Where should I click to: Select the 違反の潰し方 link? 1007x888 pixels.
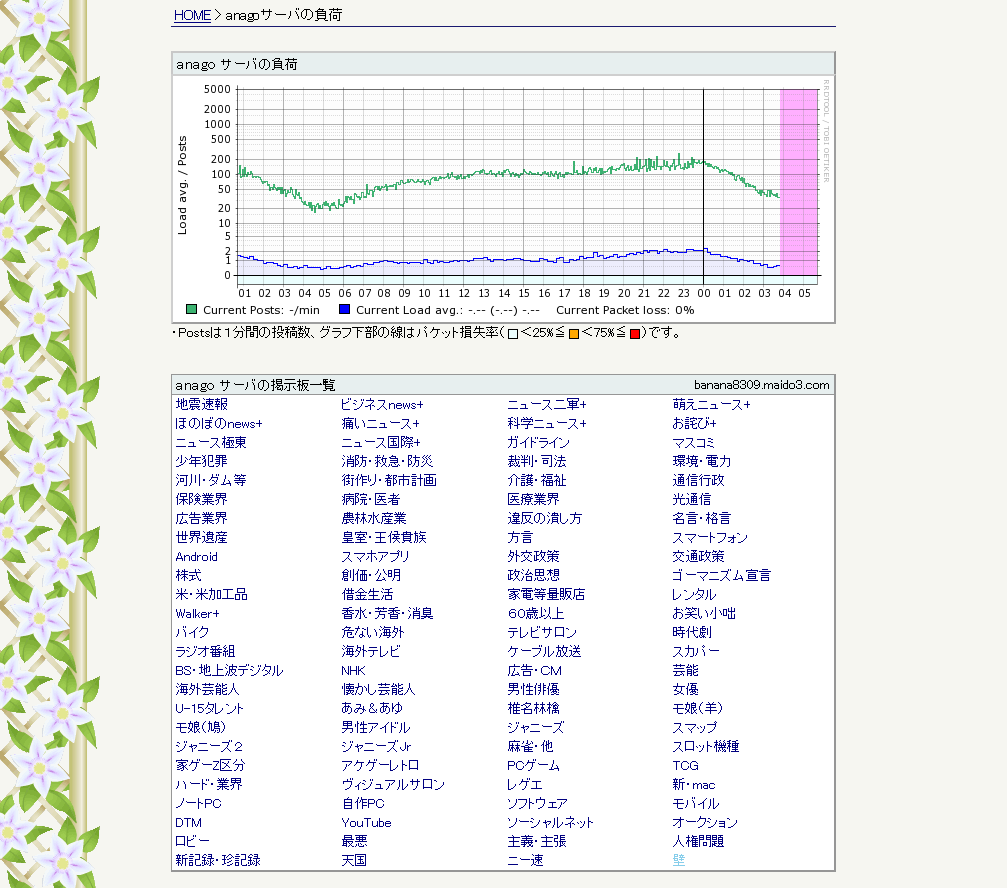(x=545, y=519)
